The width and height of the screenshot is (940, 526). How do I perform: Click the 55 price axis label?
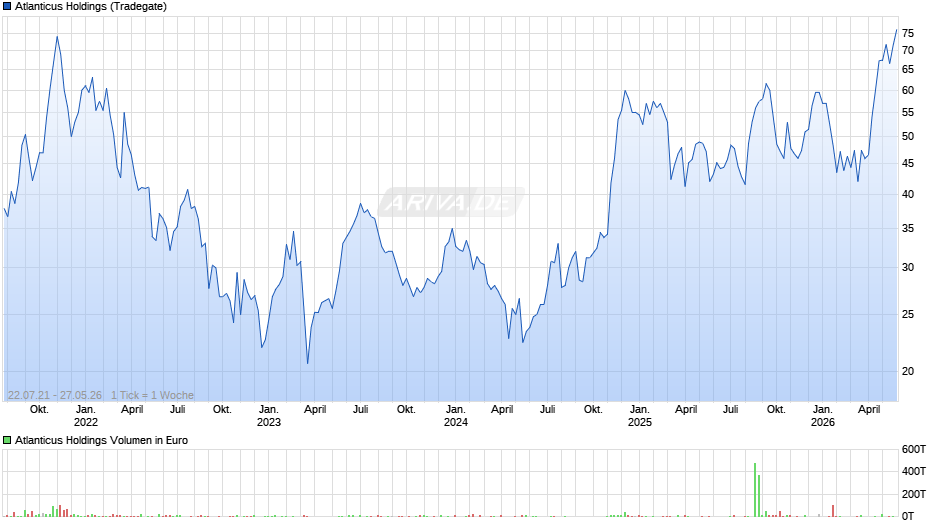coord(908,113)
